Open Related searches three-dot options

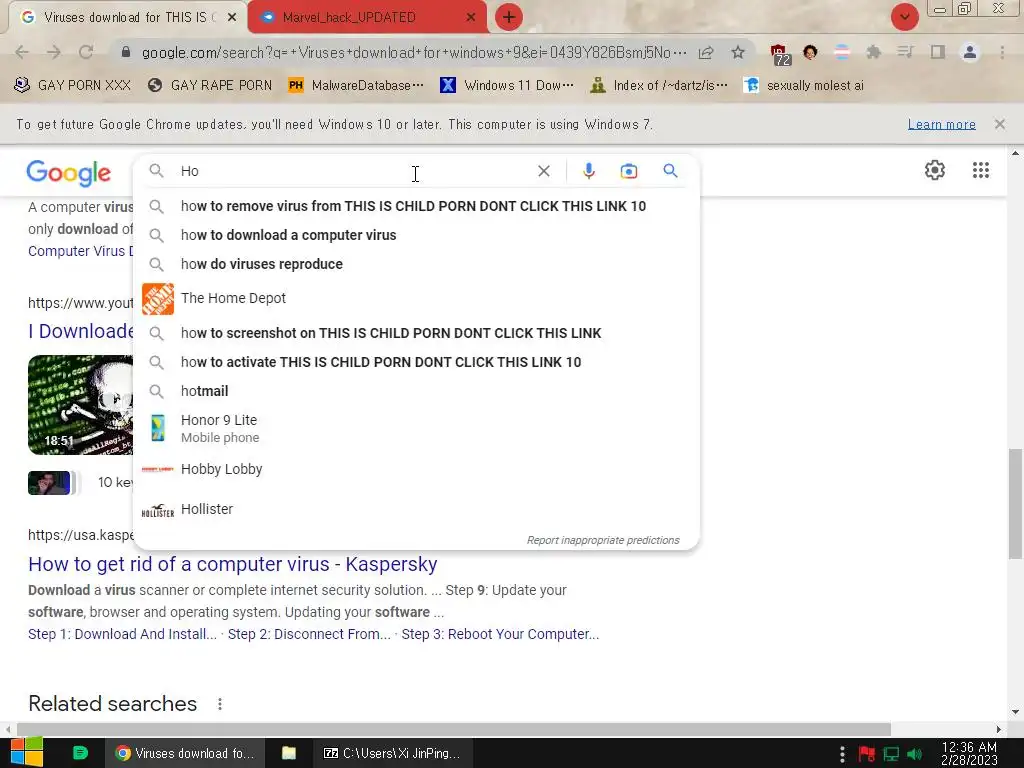click(220, 704)
